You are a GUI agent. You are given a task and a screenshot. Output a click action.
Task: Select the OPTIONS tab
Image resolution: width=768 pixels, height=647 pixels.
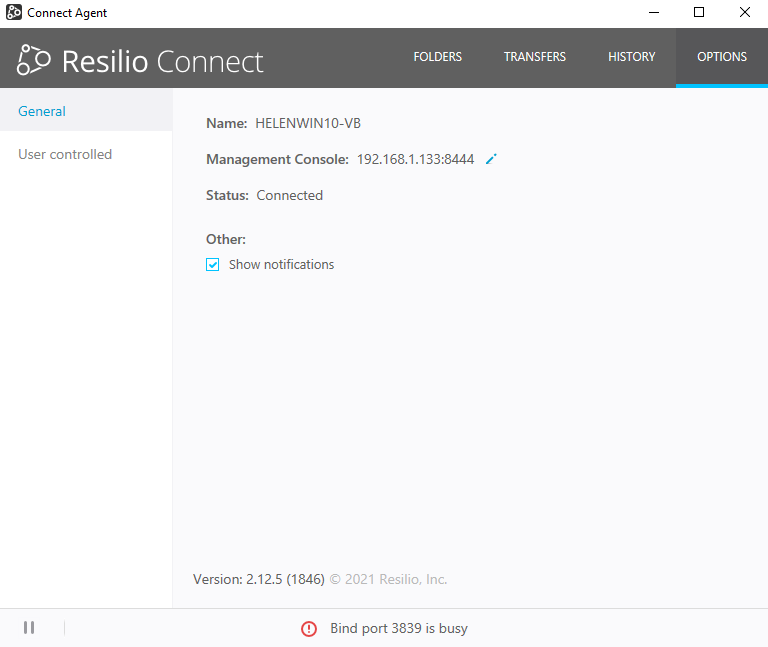tap(722, 57)
